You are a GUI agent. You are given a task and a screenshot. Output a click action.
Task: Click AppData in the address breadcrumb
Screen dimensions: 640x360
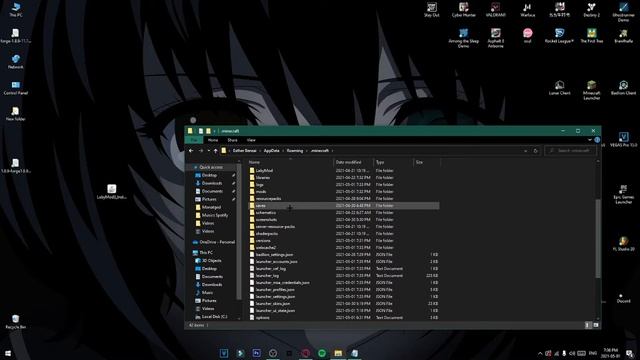(x=271, y=151)
